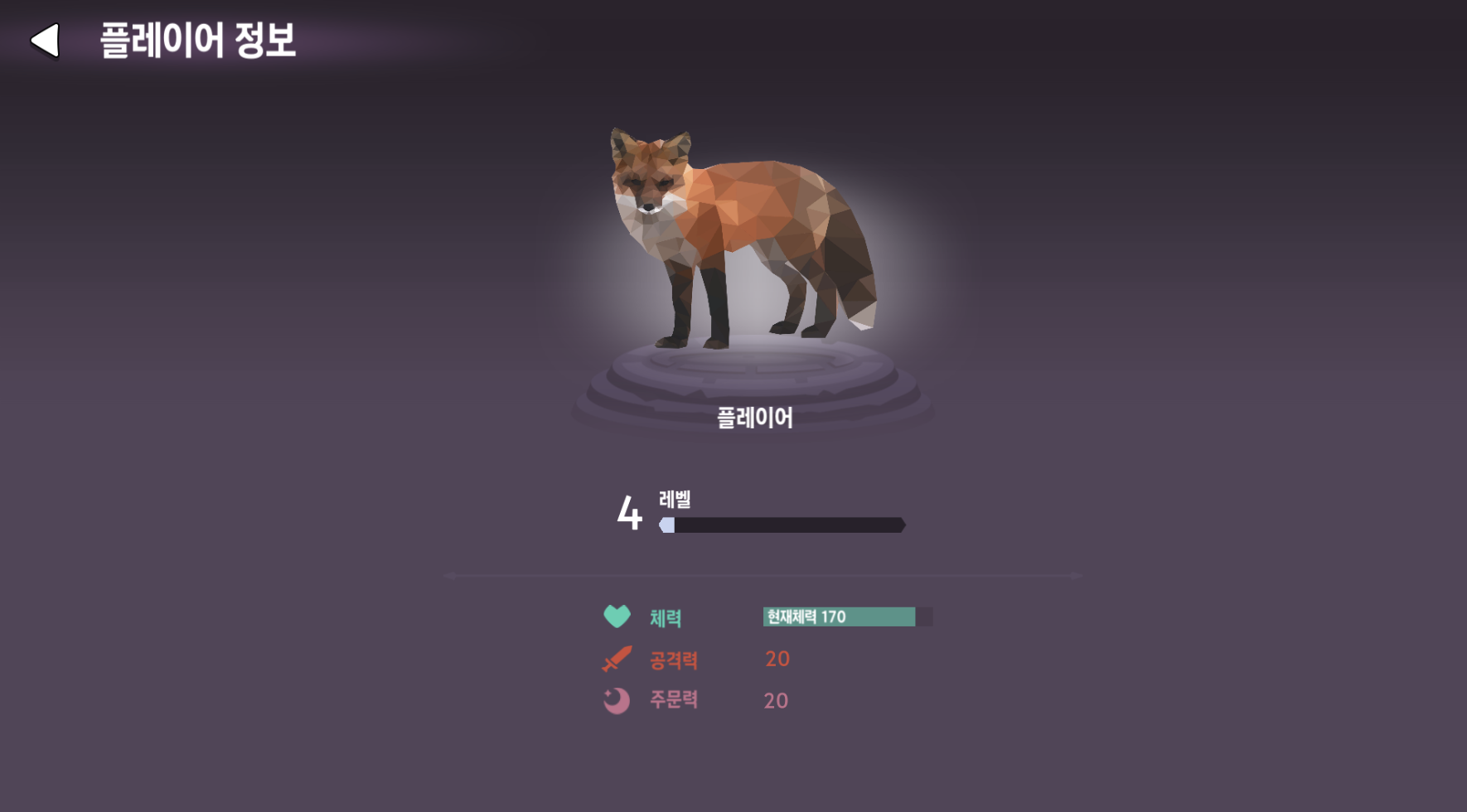This screenshot has width=1467, height=812.
Task: Click the filled start of experience bar
Action: coord(666,525)
